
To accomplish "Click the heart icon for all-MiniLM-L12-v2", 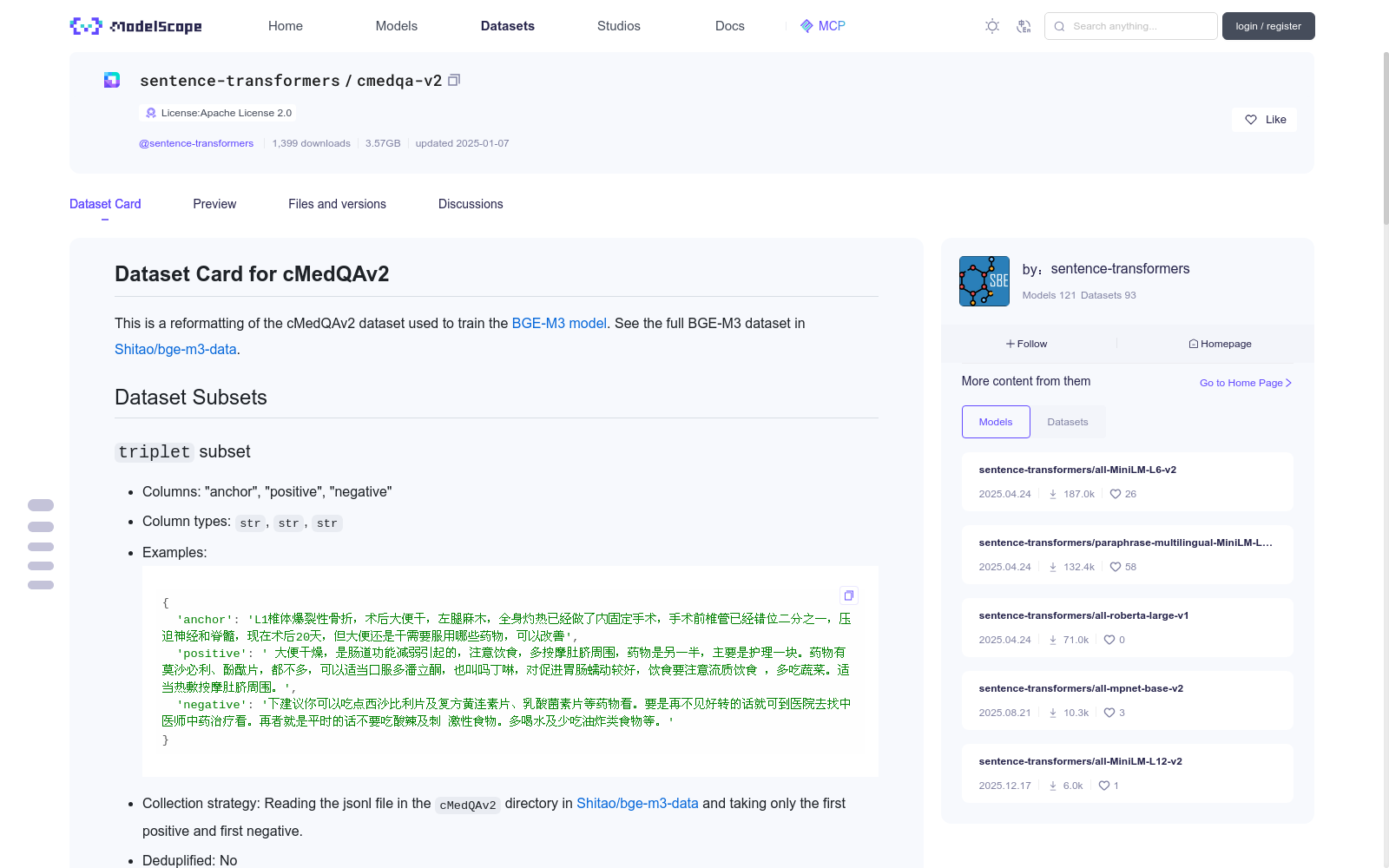I will pyautogui.click(x=1104, y=786).
